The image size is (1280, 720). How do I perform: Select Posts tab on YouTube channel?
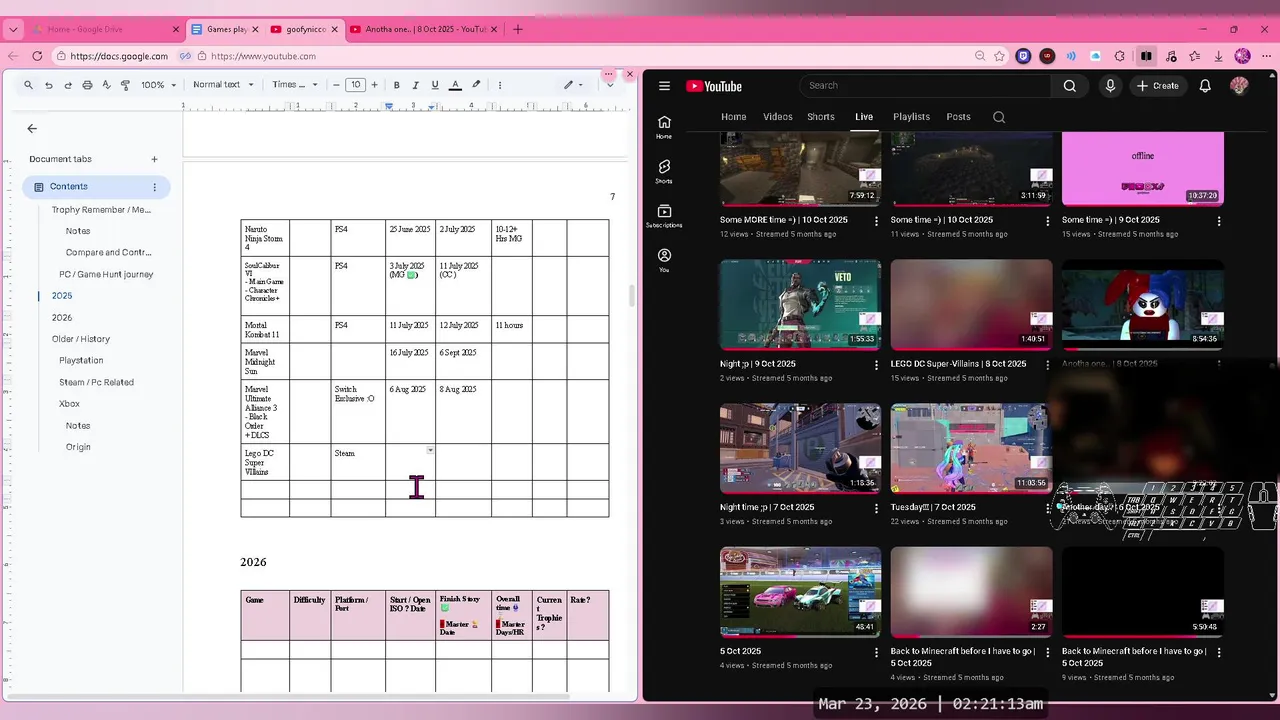pyautogui.click(x=958, y=117)
